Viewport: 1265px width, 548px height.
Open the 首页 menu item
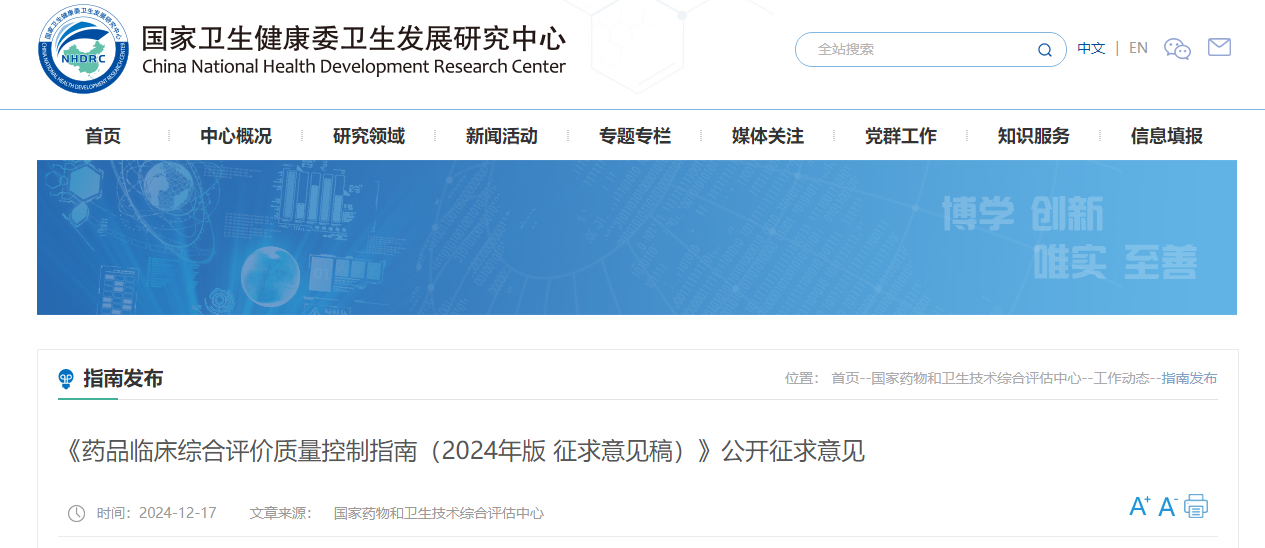[x=103, y=136]
